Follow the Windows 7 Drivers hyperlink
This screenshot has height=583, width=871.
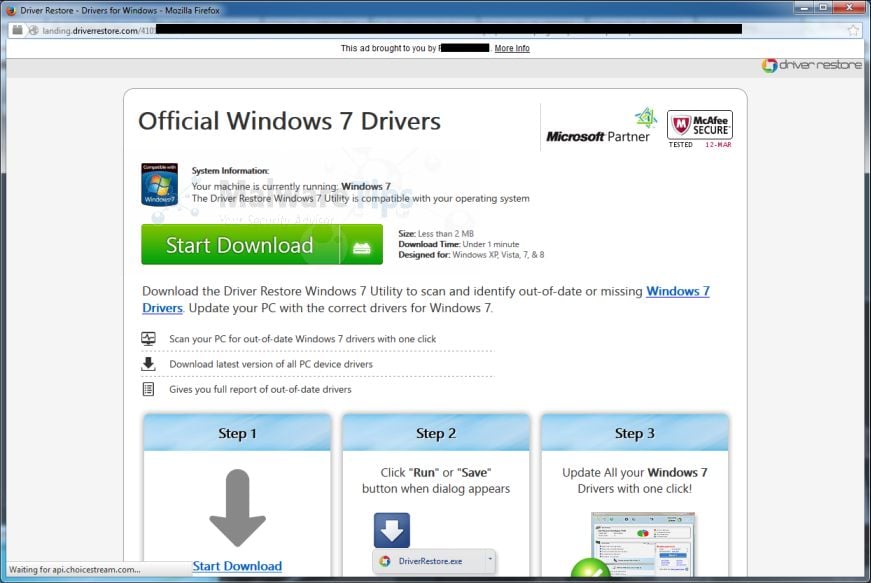point(678,291)
